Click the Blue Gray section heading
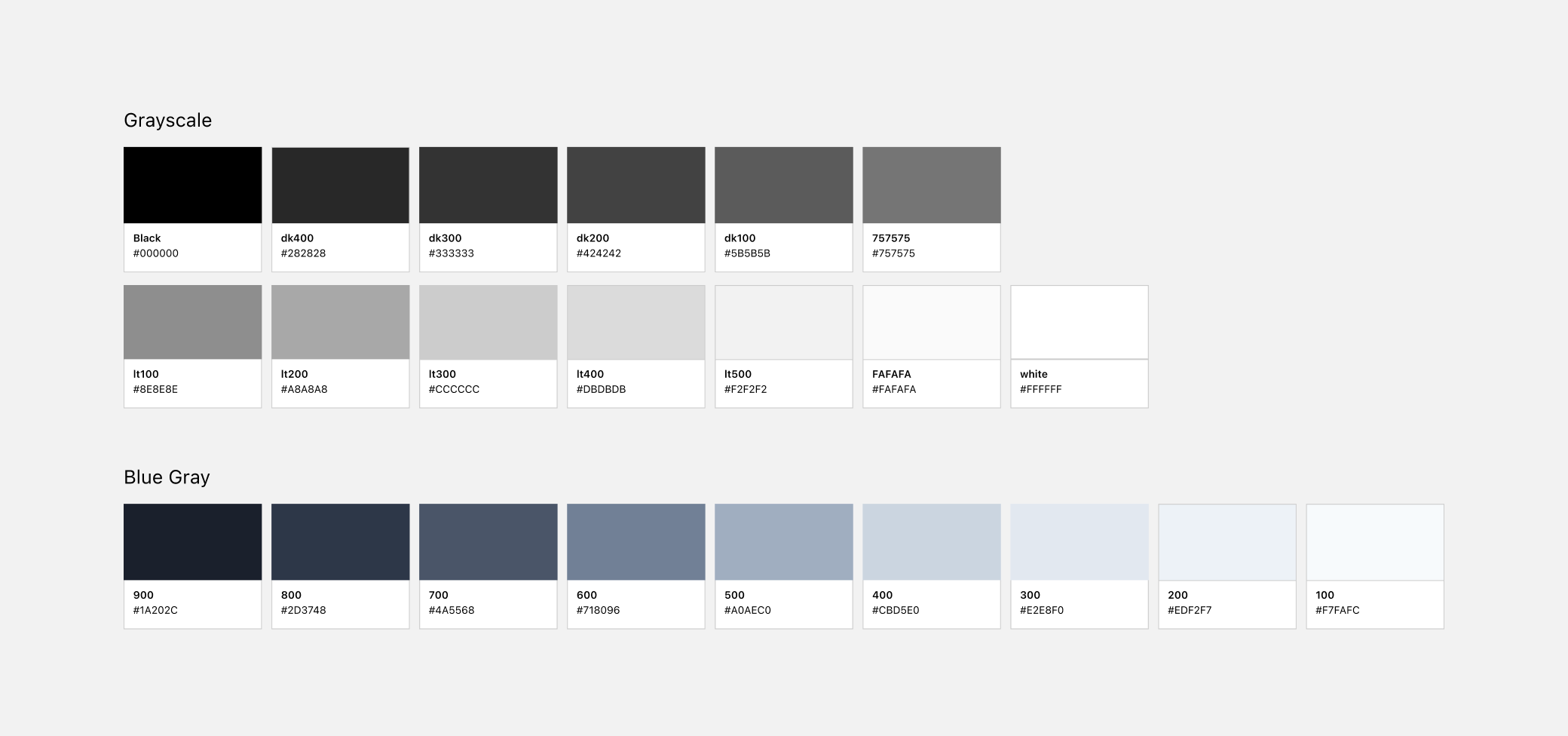Viewport: 1568px width, 736px height. point(167,477)
